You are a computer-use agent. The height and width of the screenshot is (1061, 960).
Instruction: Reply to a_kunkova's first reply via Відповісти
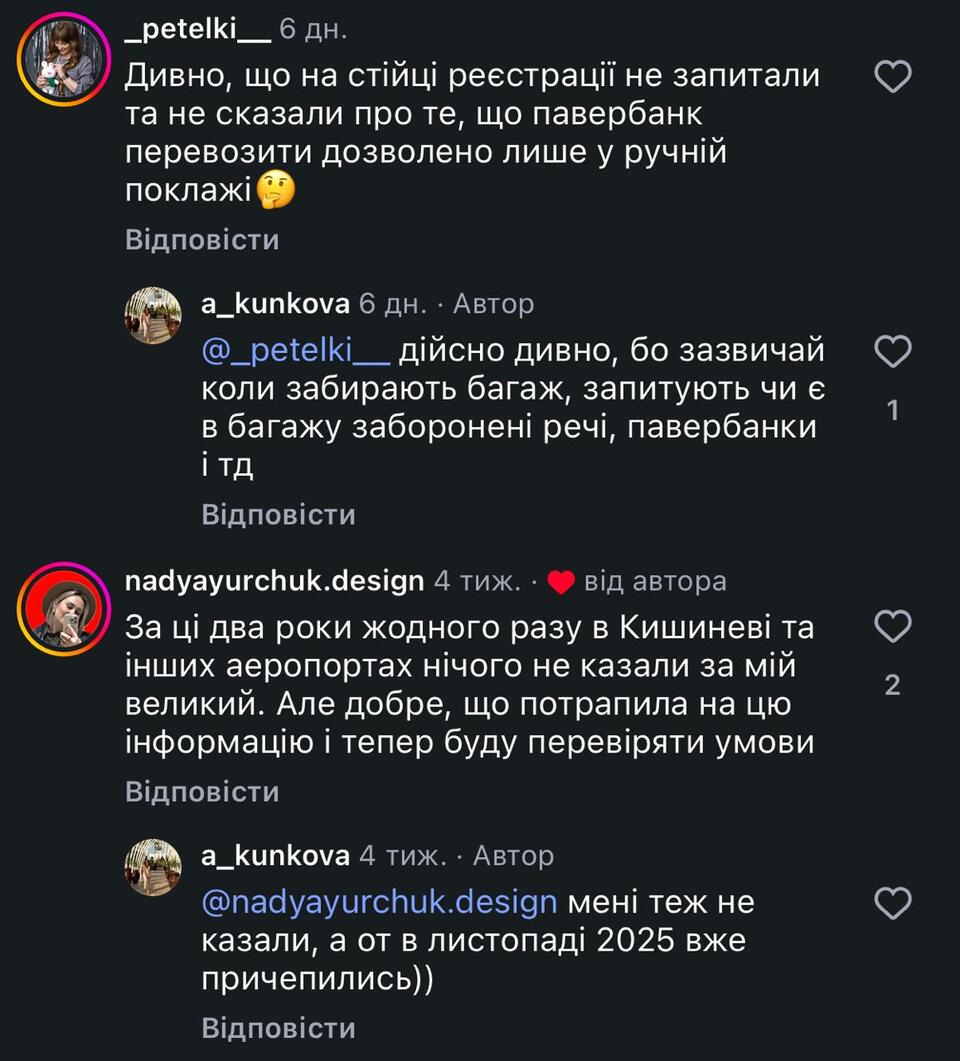coord(278,515)
